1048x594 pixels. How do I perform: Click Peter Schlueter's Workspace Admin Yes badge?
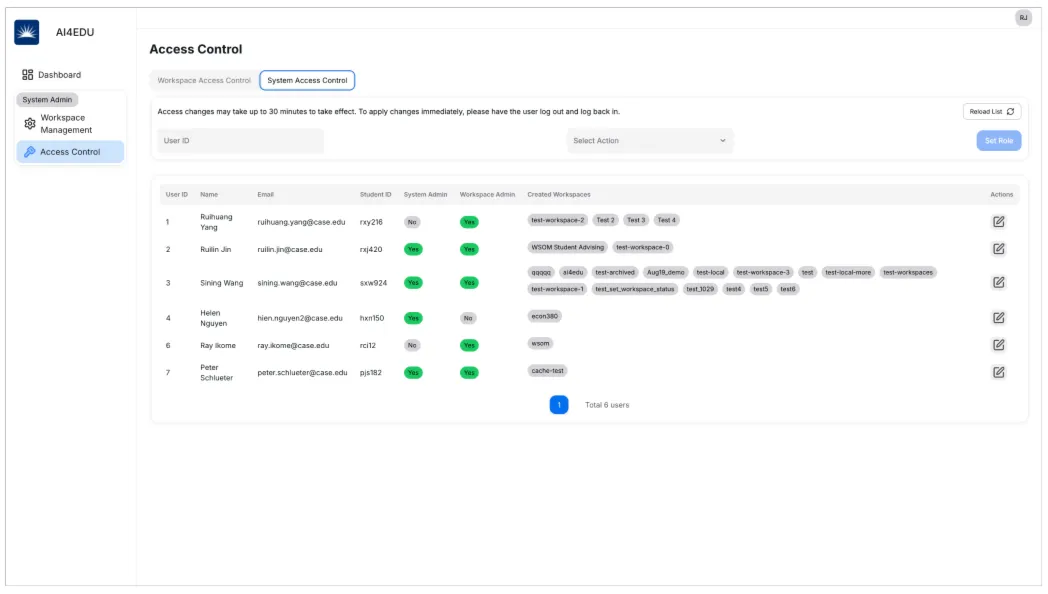pos(469,373)
